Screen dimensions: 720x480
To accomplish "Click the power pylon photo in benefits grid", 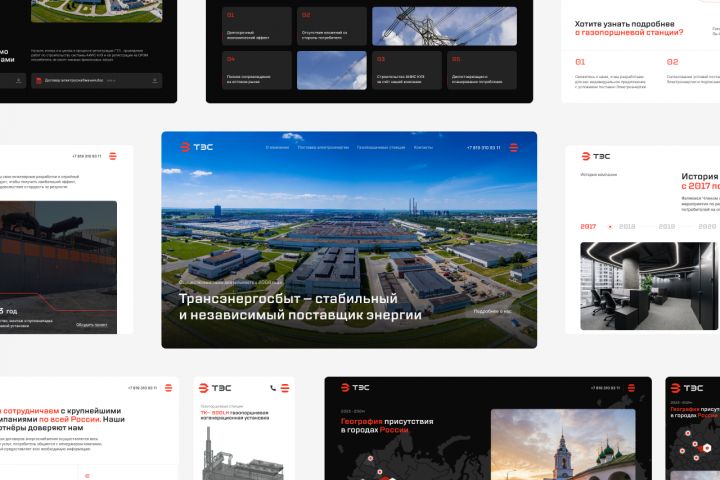I will (x=444, y=26).
